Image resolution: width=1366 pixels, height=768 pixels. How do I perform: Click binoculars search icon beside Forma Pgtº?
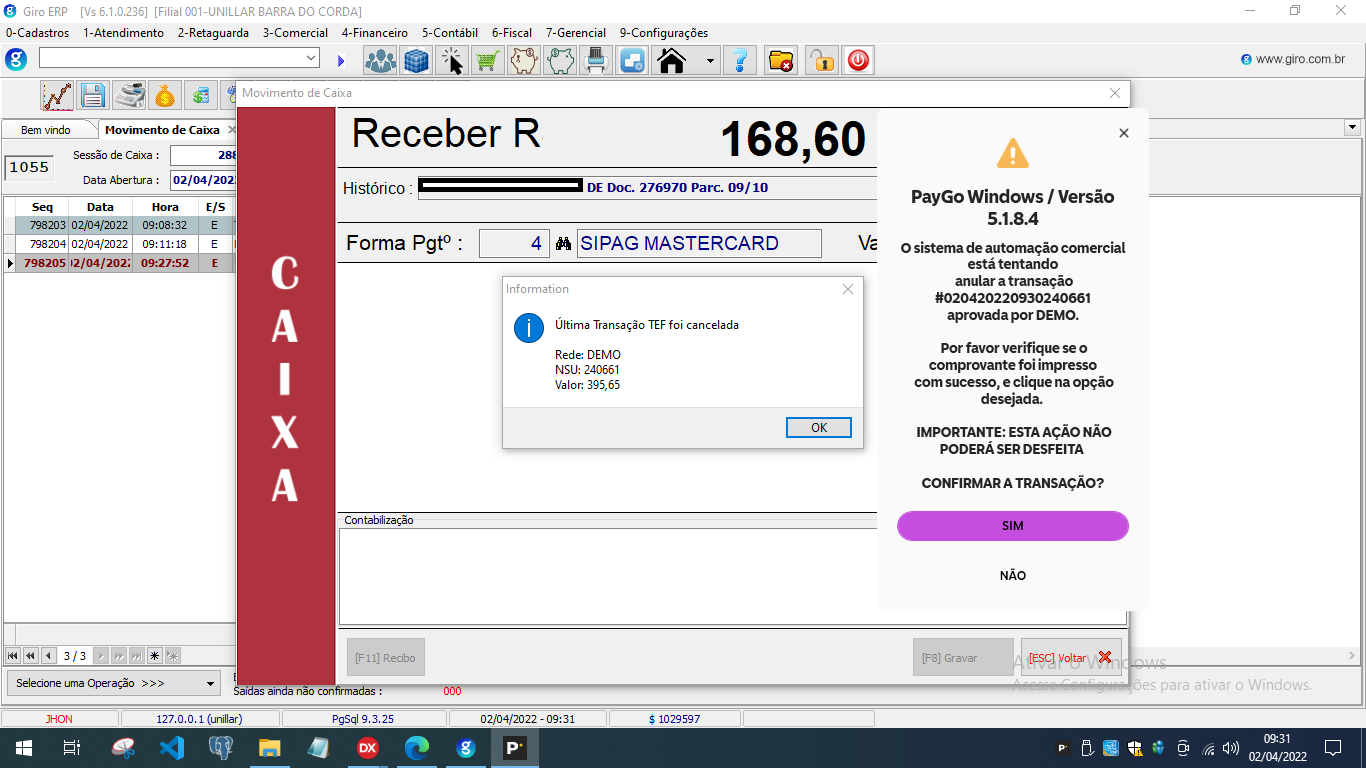[x=563, y=243]
